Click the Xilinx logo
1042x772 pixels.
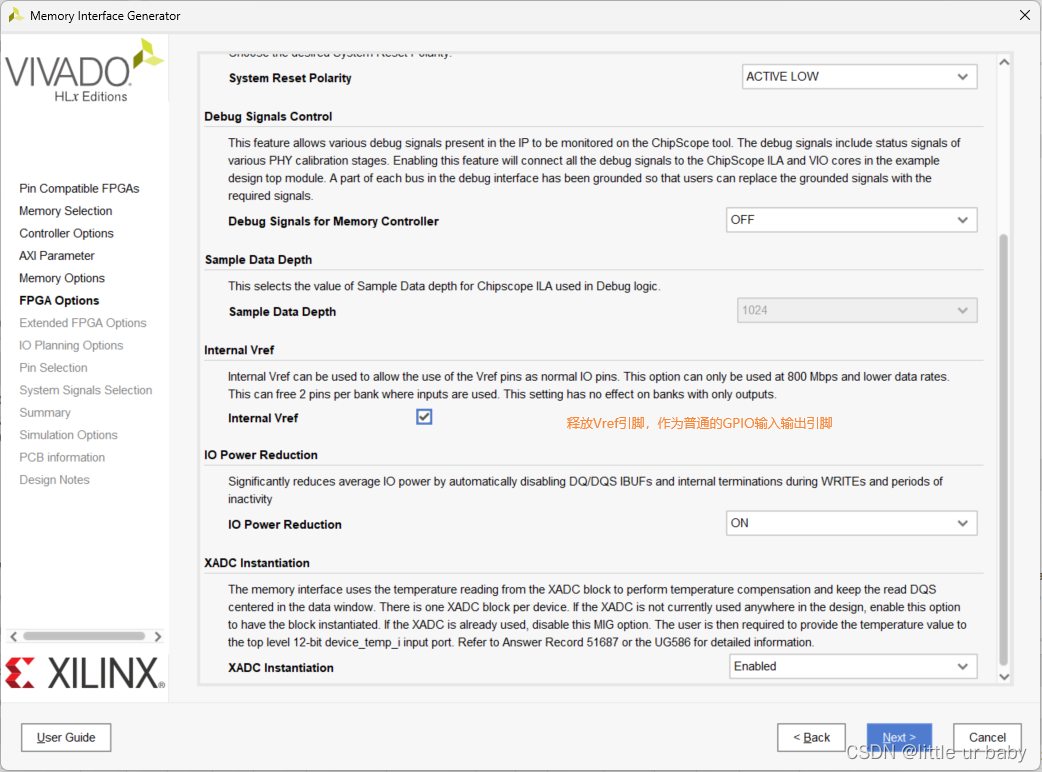pos(84,673)
